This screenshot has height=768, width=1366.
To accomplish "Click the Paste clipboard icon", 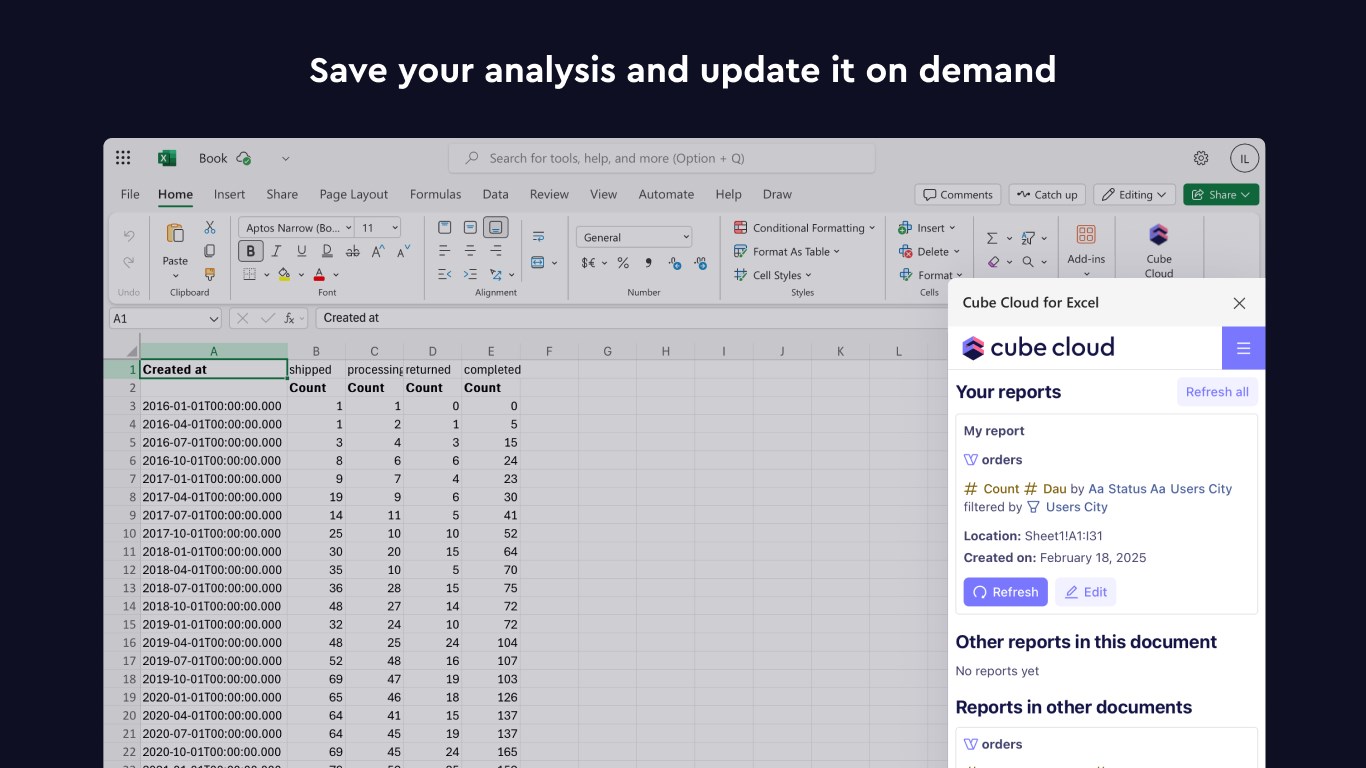I will coord(175,234).
